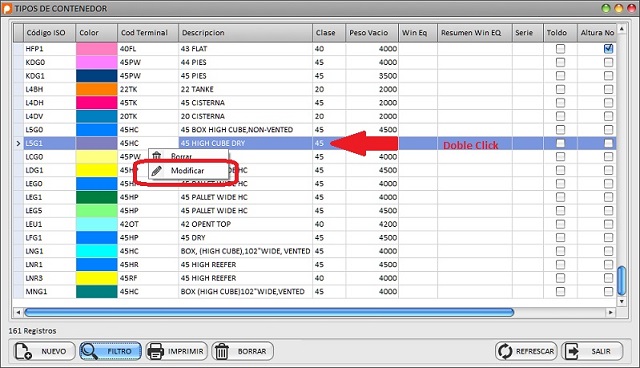Viewport: 640px width, 368px height.
Task: Click the vertical scrollbar down arrow
Action: click(621, 301)
